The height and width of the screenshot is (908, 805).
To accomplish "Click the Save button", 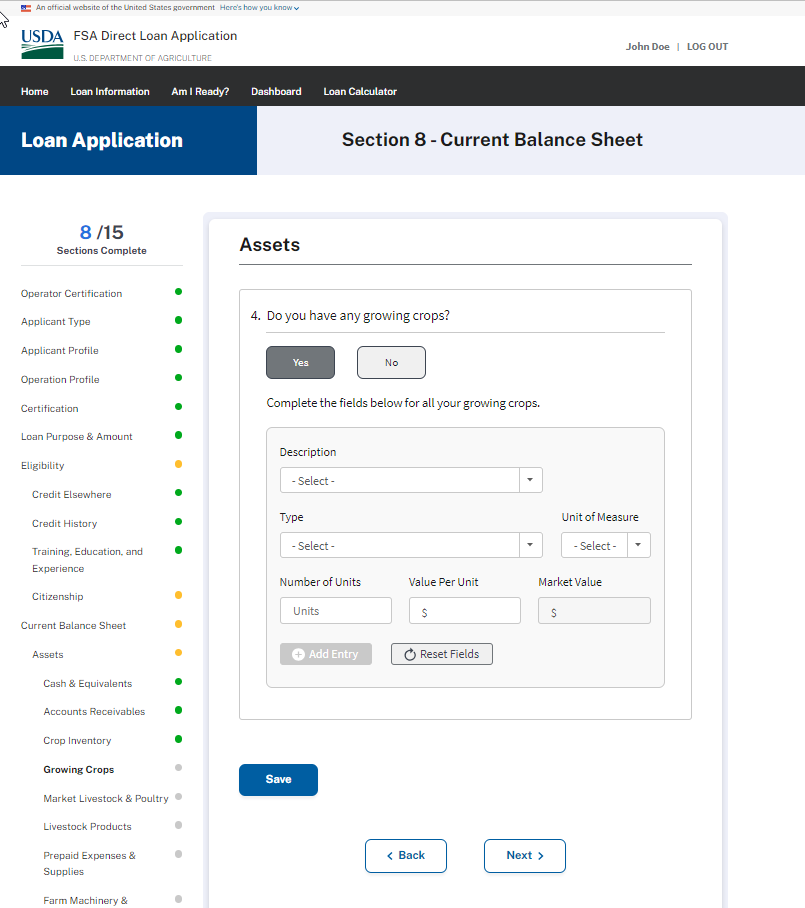I will (x=279, y=779).
